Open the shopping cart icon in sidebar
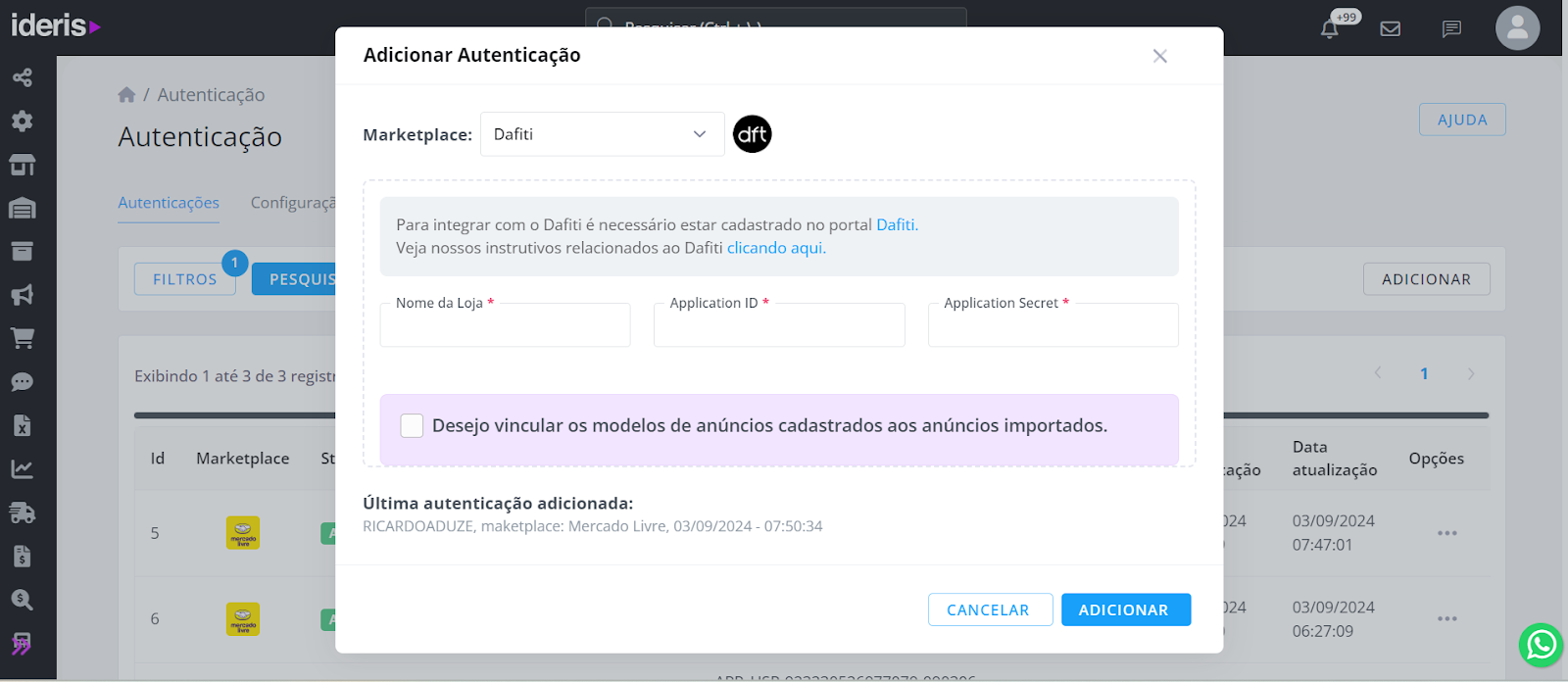 22,338
